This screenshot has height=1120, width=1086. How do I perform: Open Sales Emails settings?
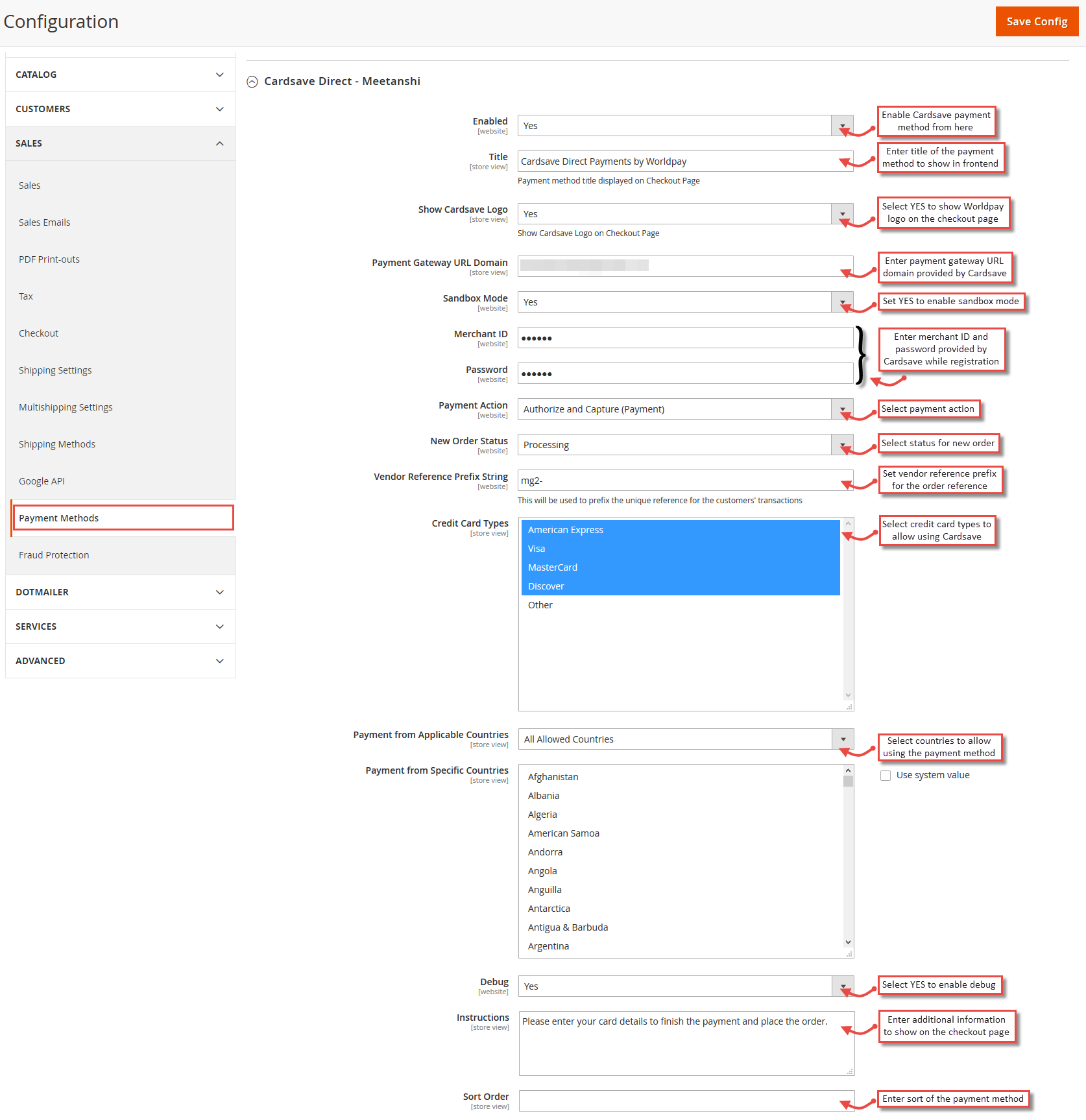44,222
